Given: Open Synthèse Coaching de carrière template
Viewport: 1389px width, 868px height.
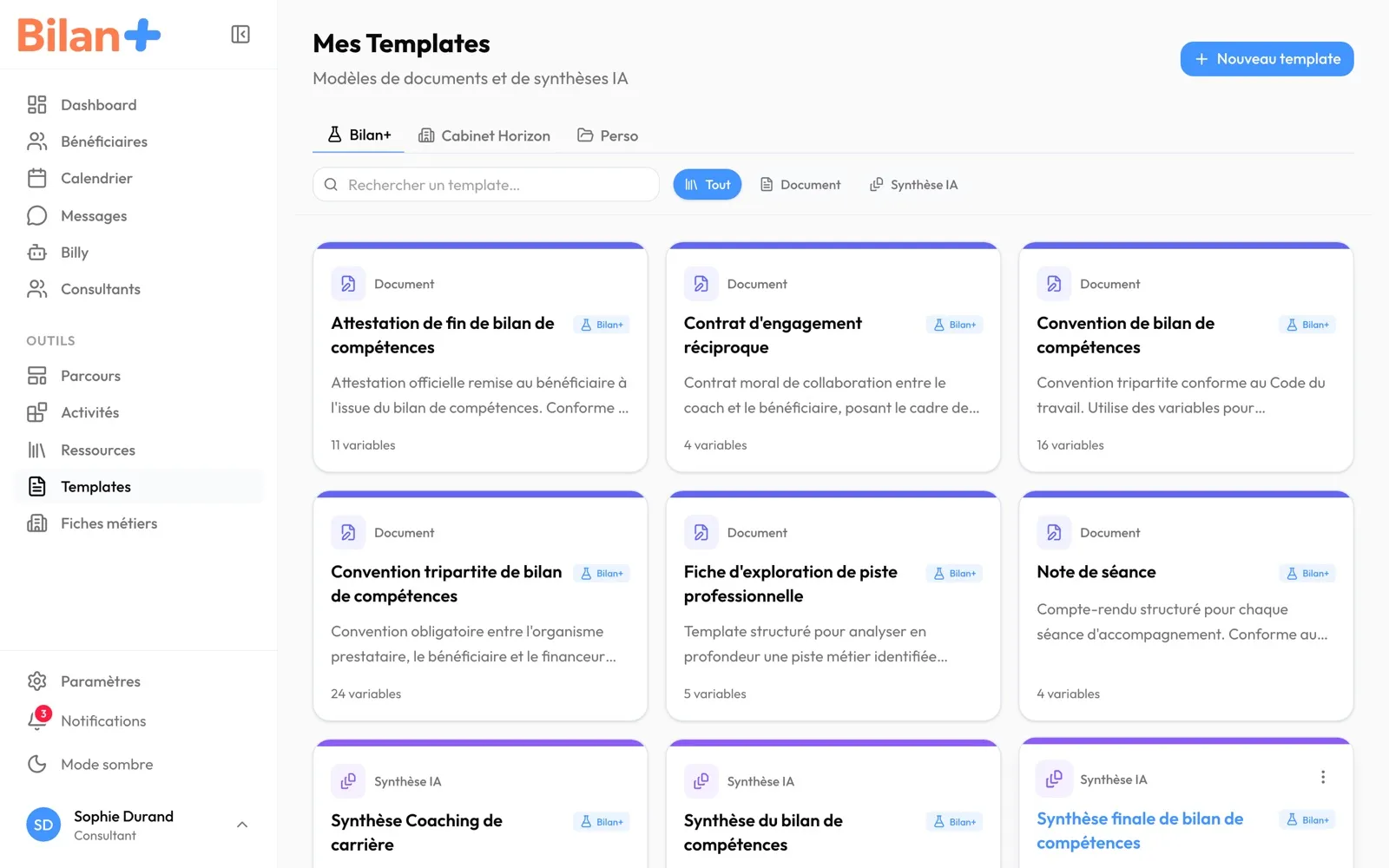Looking at the screenshot, I should (x=480, y=805).
